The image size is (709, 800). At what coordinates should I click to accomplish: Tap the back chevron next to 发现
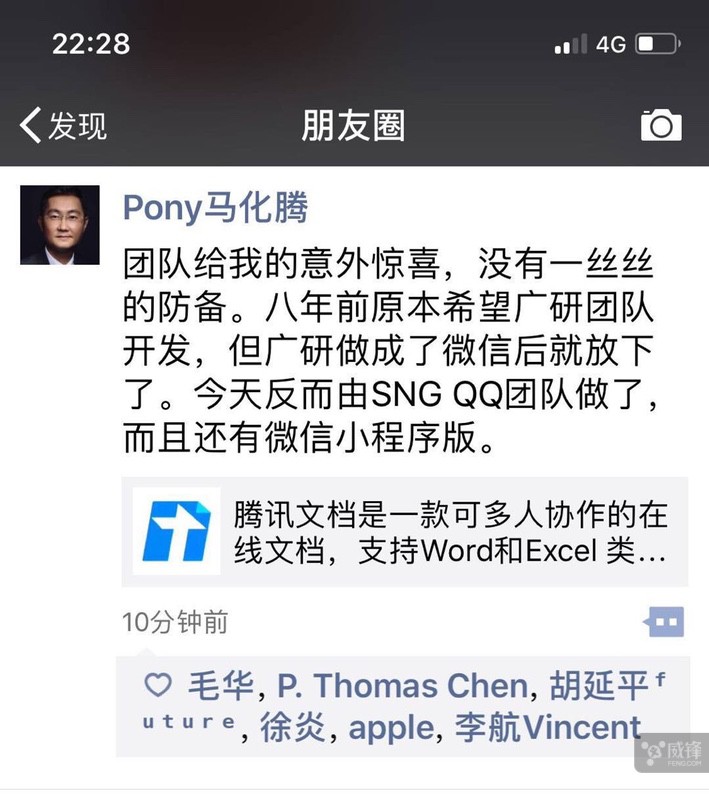click(30, 126)
